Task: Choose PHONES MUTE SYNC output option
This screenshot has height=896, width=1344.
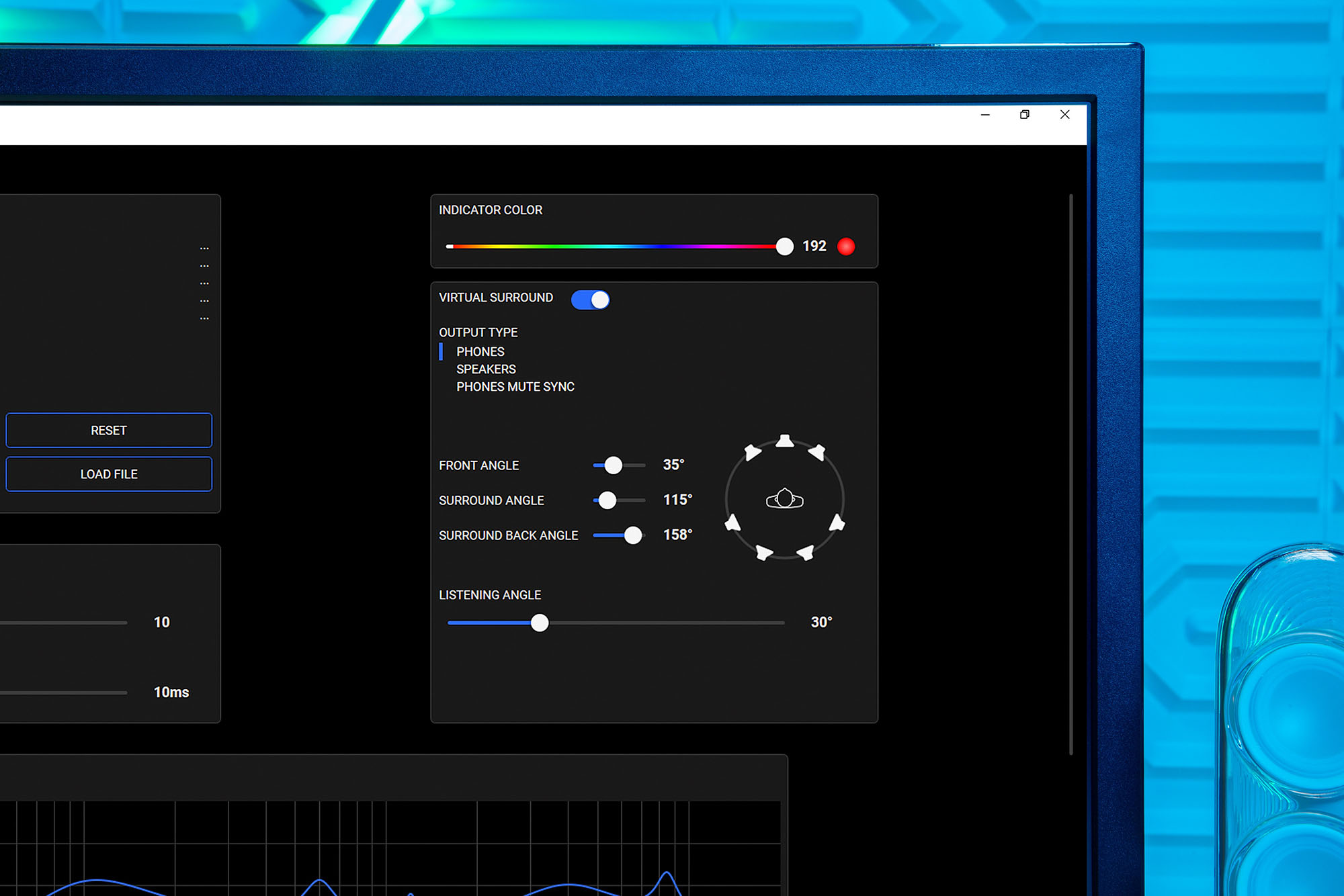Action: [x=515, y=387]
